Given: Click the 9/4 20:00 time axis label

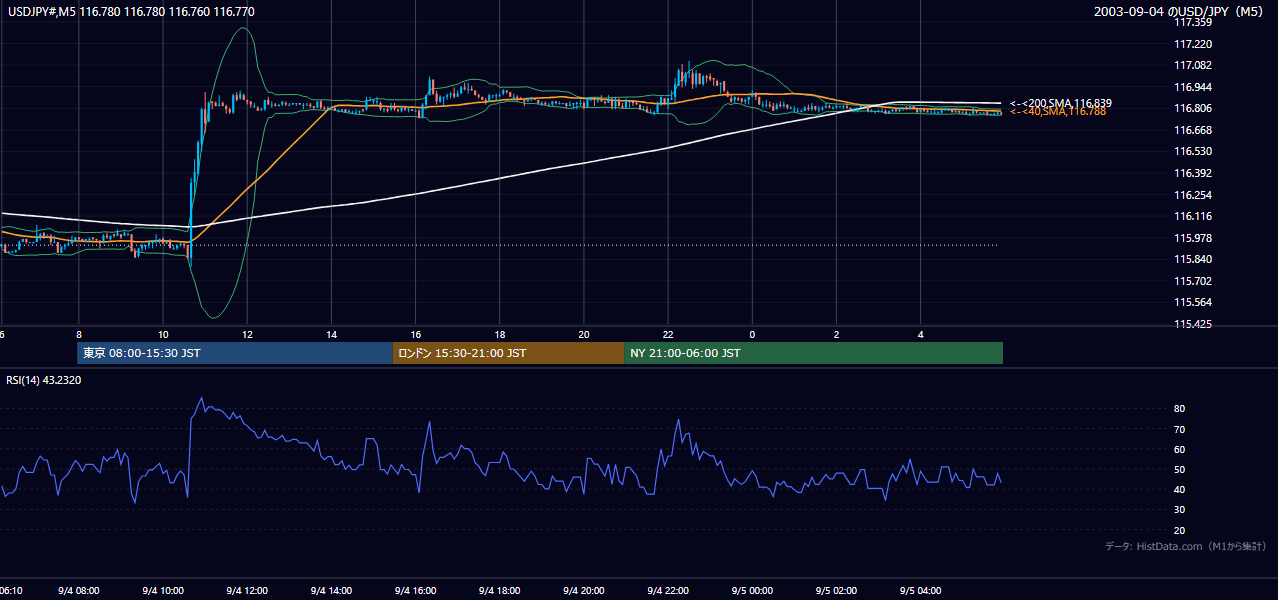Looking at the screenshot, I should point(583,591).
